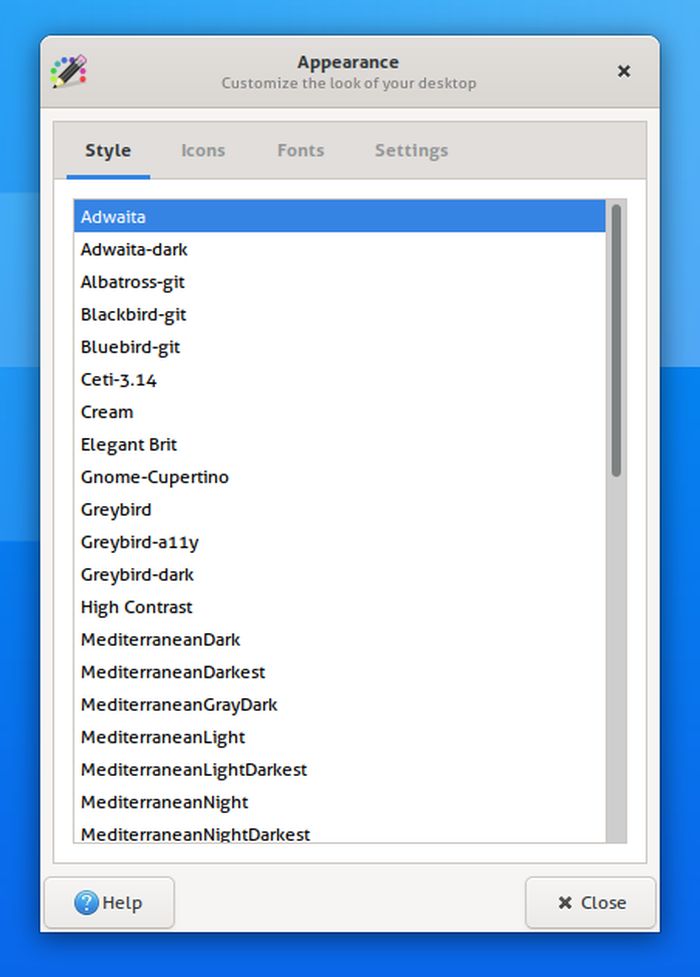
Task: Choose the Cream style
Action: point(106,412)
